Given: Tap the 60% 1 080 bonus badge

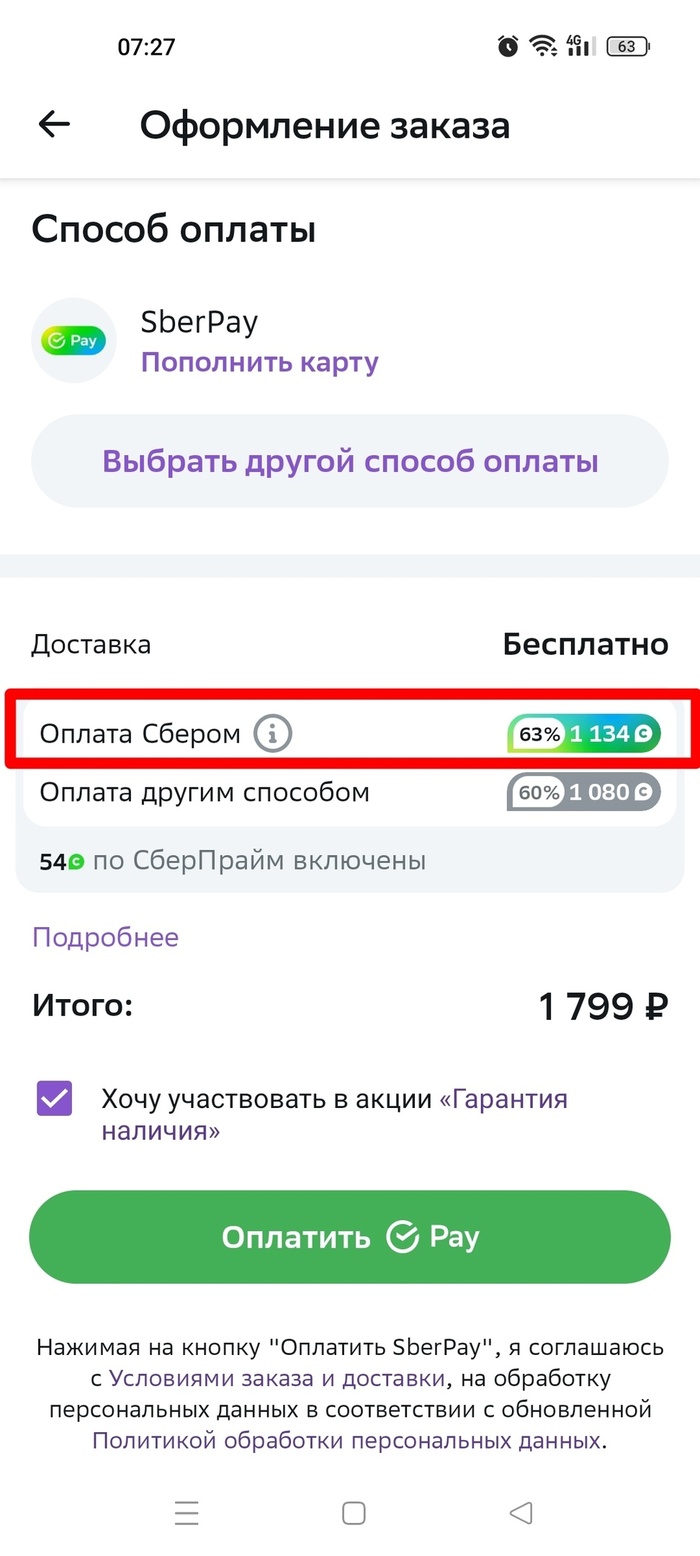Looking at the screenshot, I should pyautogui.click(x=584, y=792).
